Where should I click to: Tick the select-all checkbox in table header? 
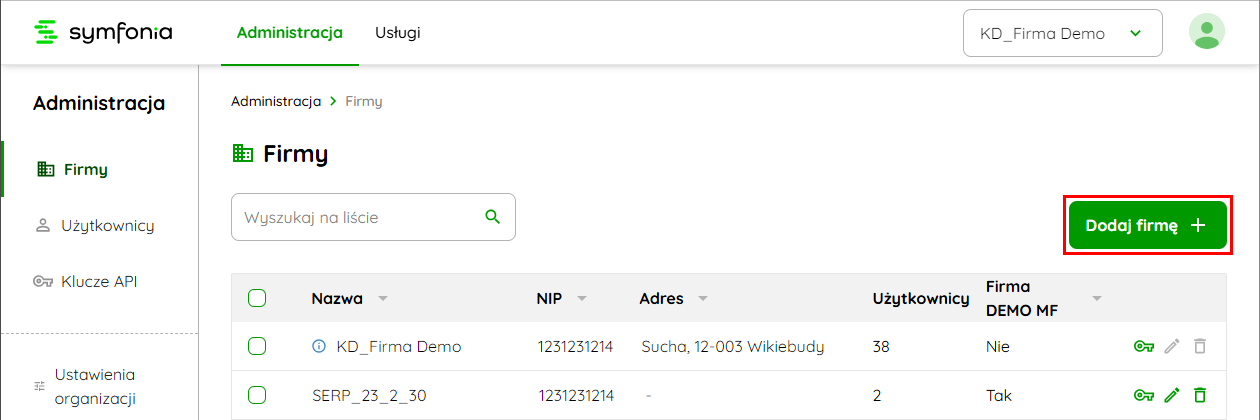[x=257, y=297]
